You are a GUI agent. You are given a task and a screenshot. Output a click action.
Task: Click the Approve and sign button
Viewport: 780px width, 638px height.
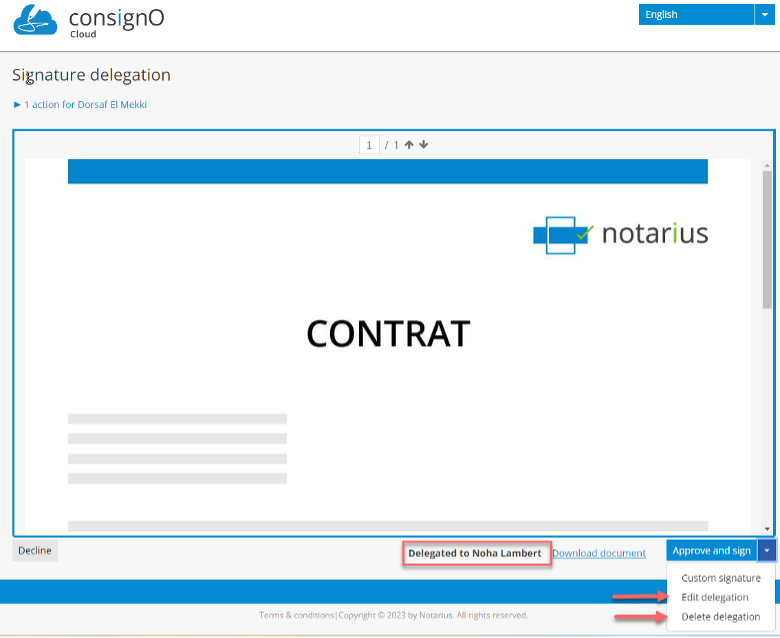click(711, 551)
